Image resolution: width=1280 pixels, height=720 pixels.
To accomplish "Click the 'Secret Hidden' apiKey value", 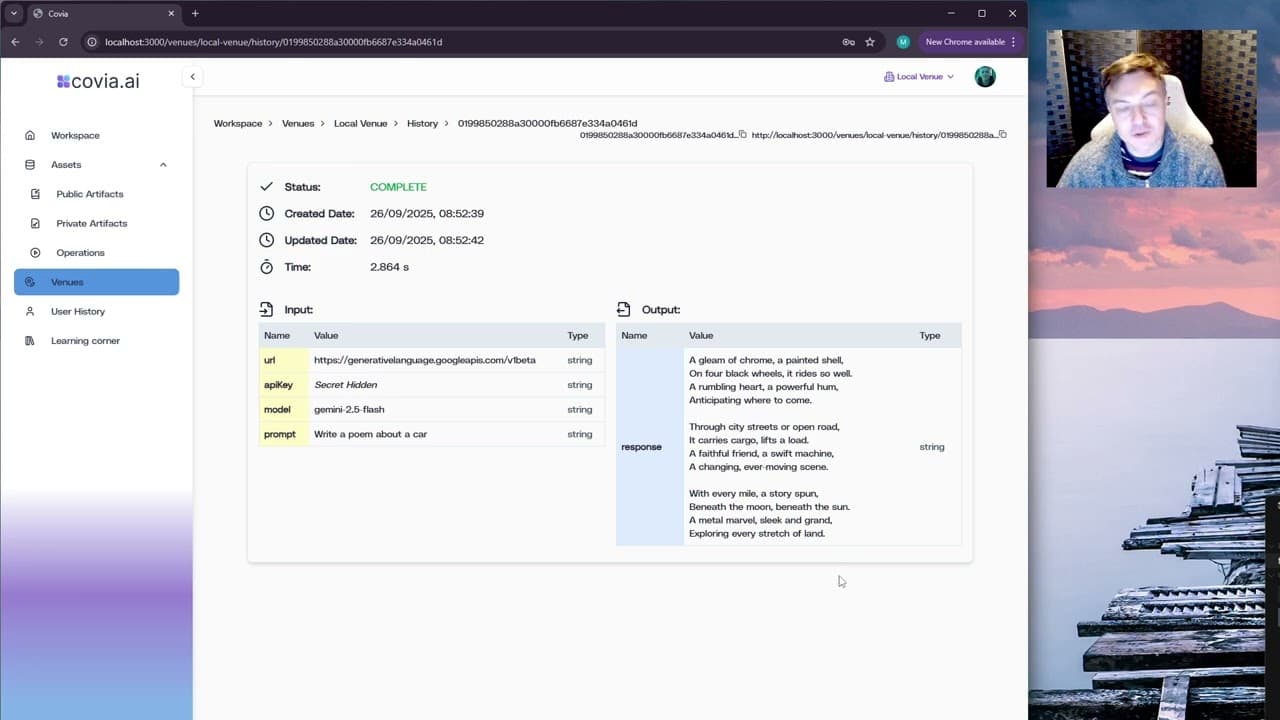I will click(346, 385).
